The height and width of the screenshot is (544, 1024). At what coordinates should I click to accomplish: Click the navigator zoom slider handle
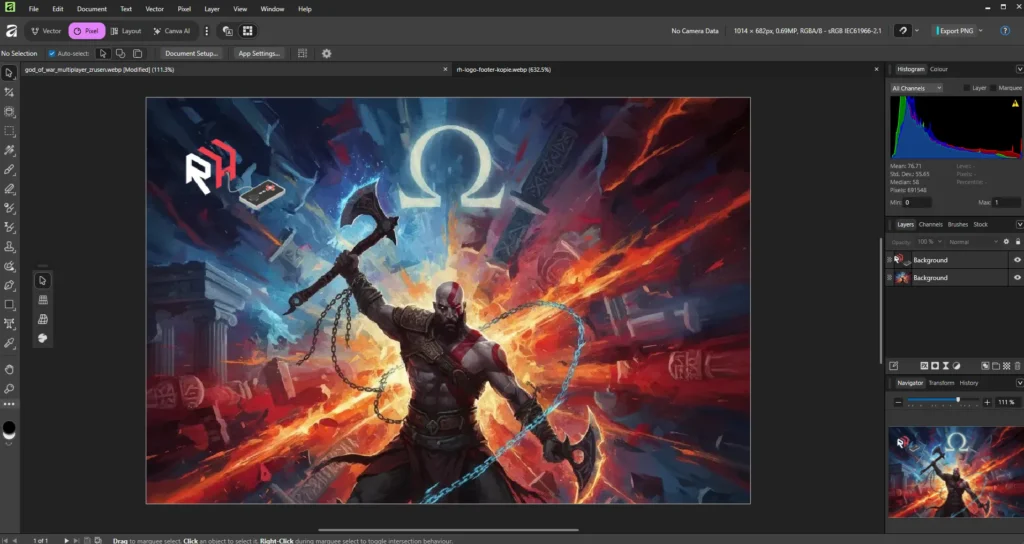(958, 400)
